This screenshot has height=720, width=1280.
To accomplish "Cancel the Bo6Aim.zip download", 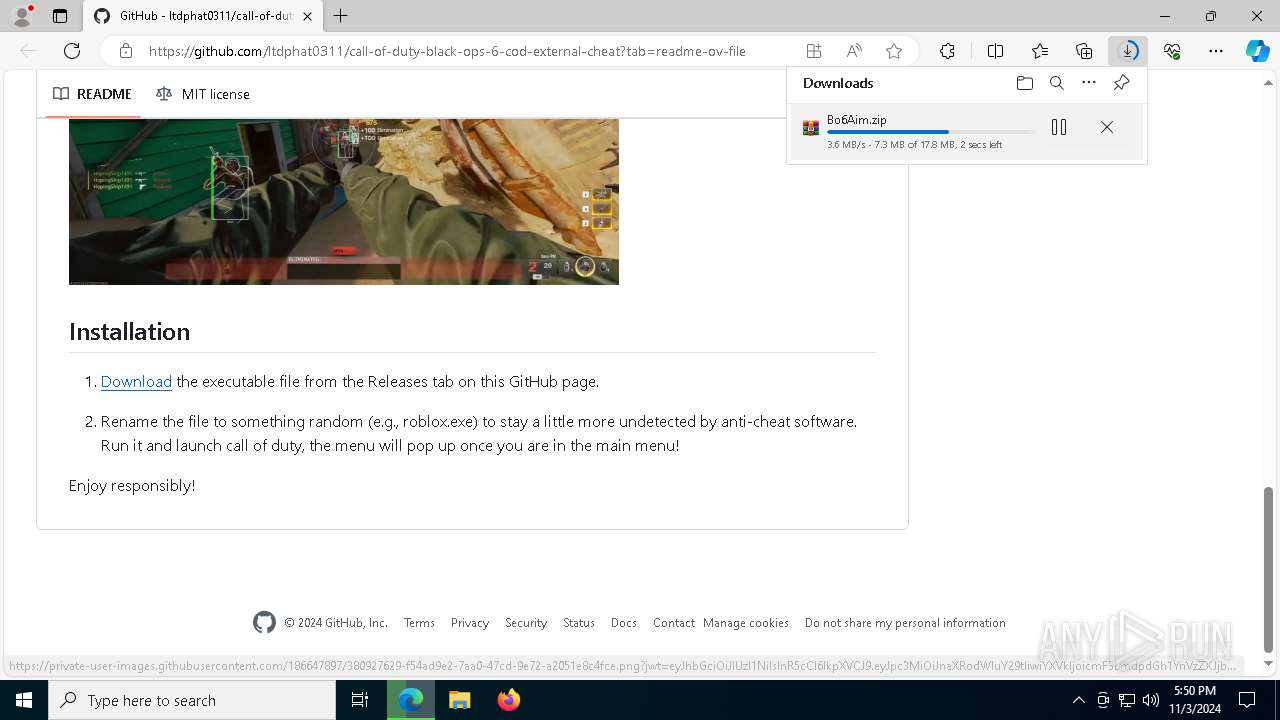I will coord(1106,127).
